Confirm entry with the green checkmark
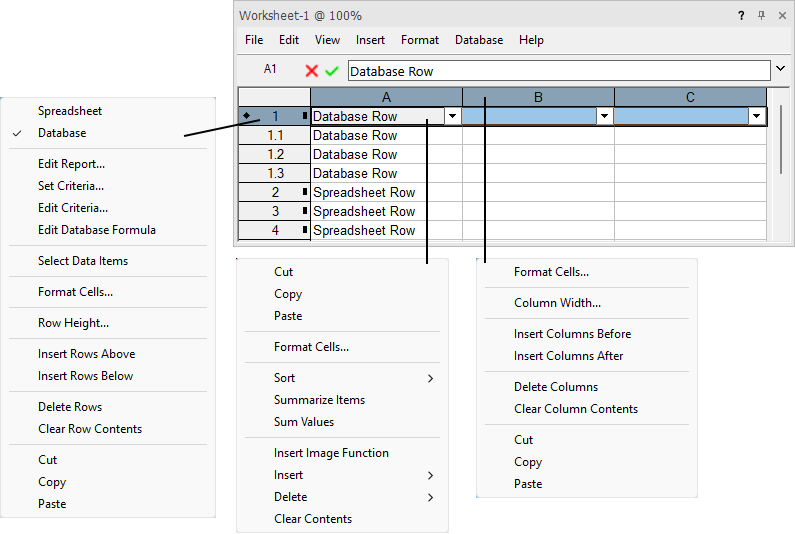The width and height of the screenshot is (795, 534). 332,71
